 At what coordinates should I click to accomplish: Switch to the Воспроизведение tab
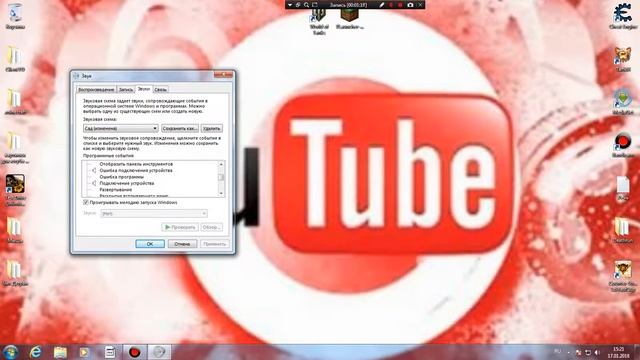point(96,89)
